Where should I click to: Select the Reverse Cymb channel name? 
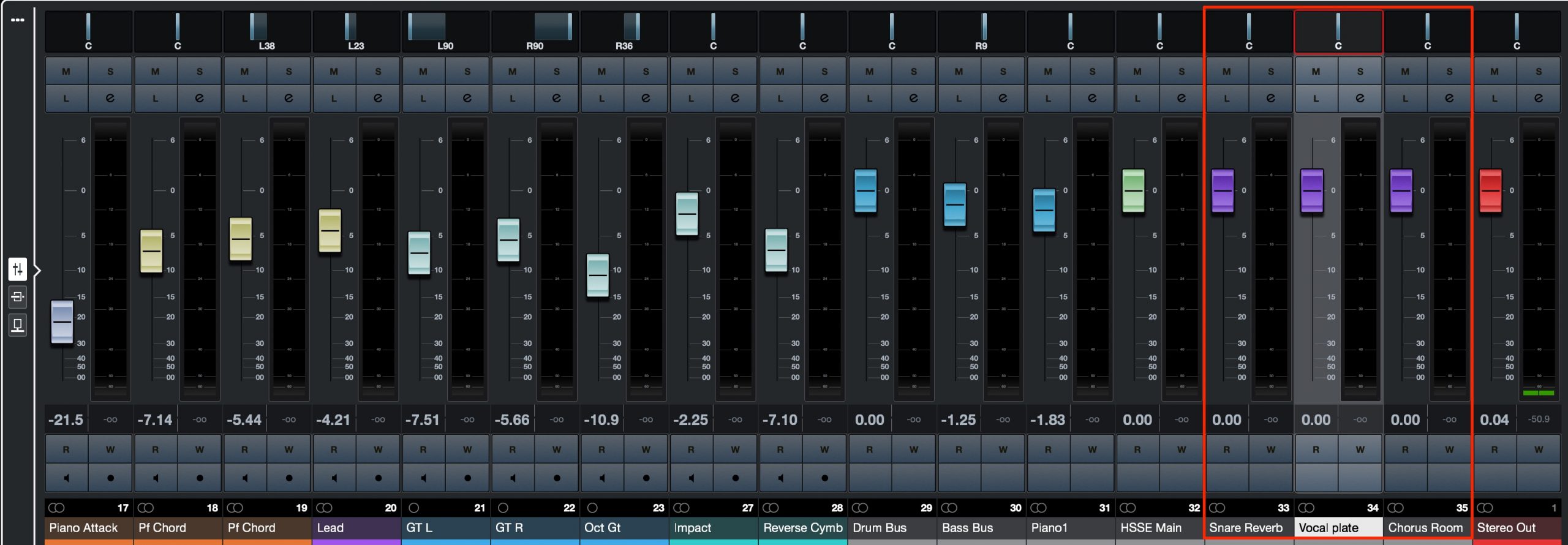[x=803, y=527]
